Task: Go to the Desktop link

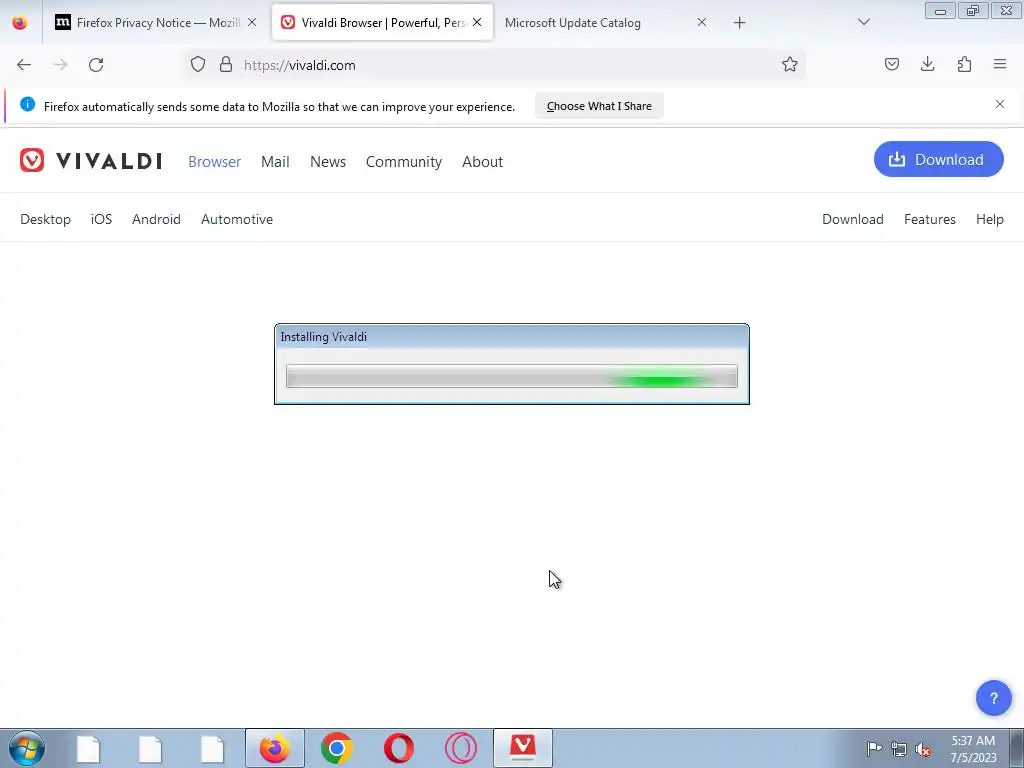Action: (x=46, y=219)
